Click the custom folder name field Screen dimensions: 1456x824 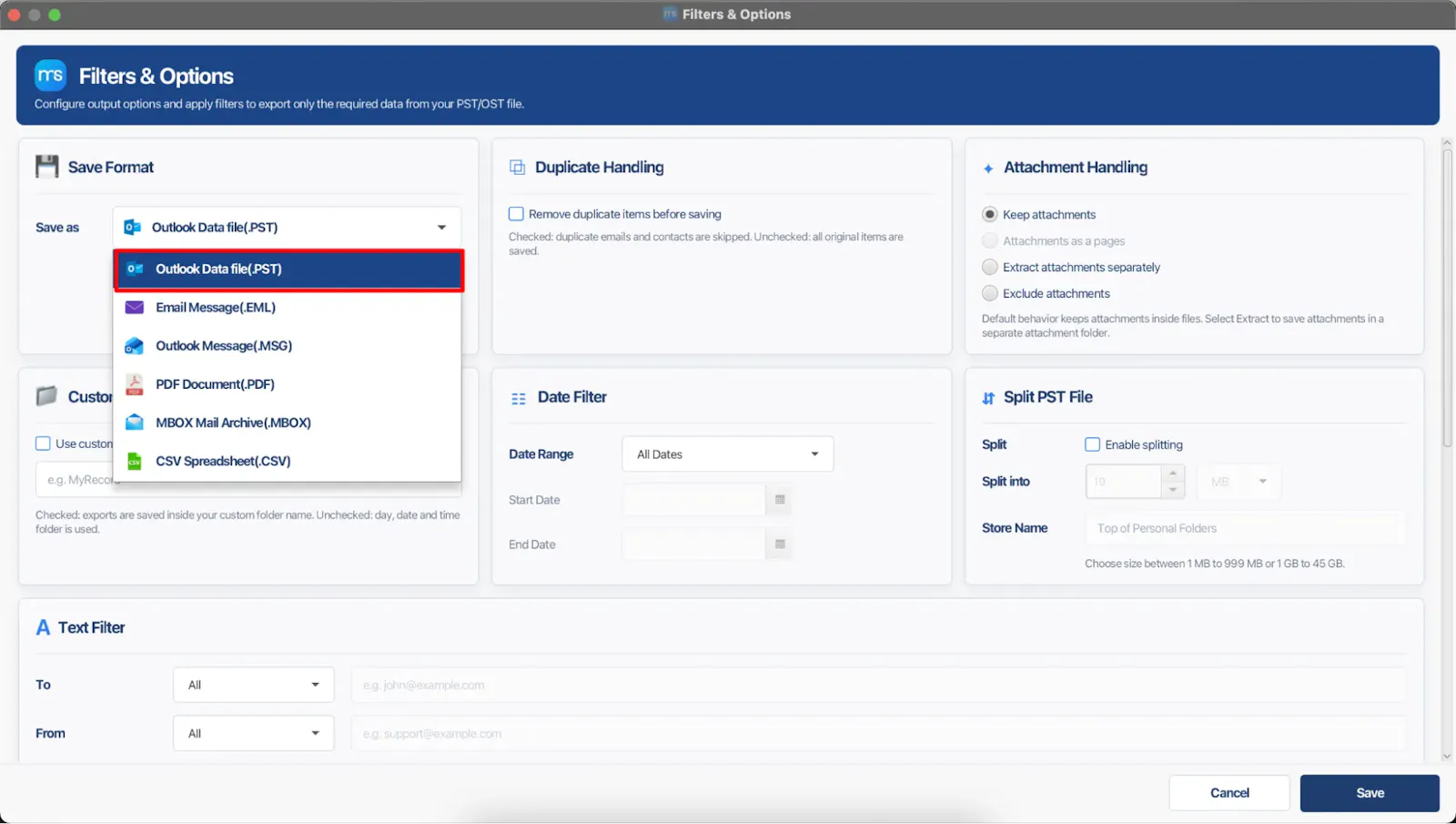coord(248,480)
